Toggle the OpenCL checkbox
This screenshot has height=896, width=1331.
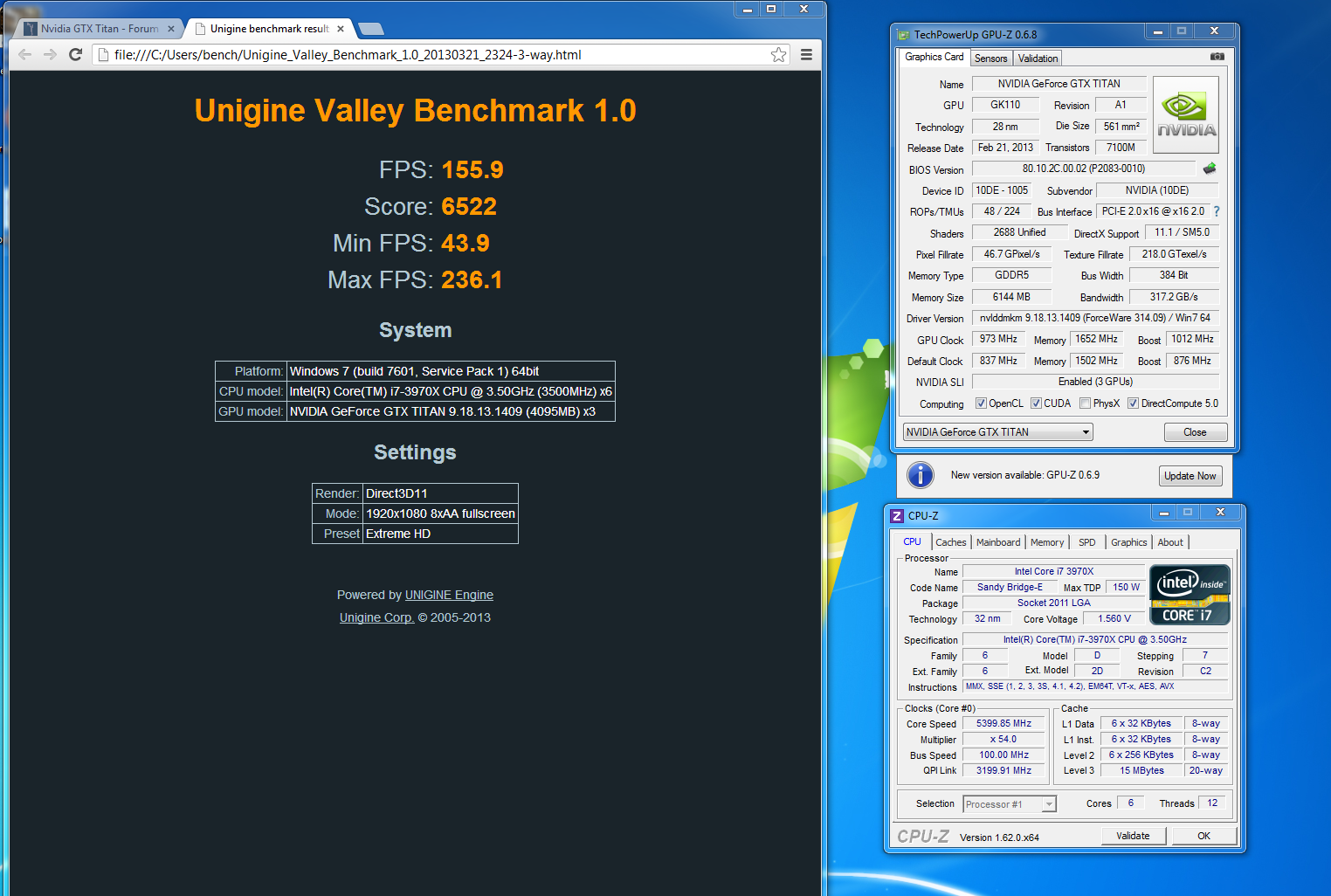click(x=981, y=403)
